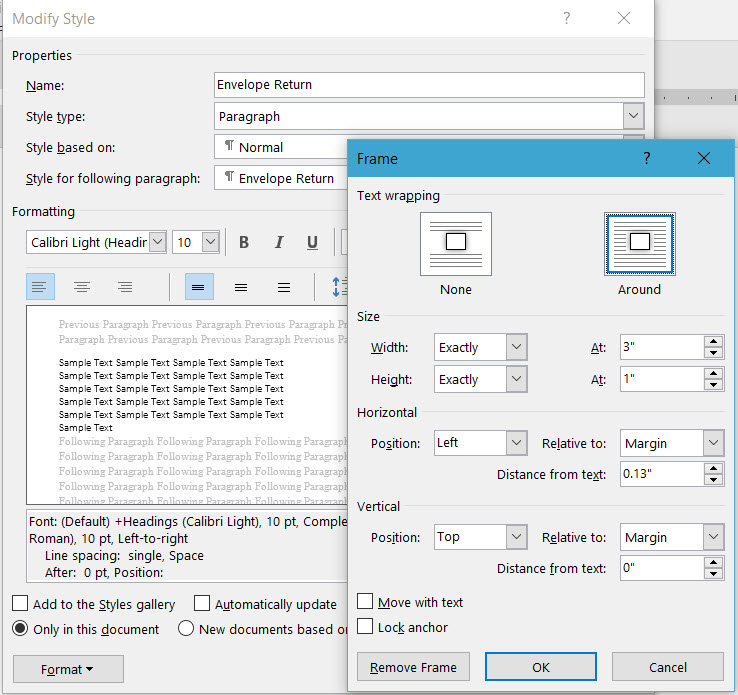Select align right paragraph icon
This screenshot has height=695, width=738.
(125, 287)
